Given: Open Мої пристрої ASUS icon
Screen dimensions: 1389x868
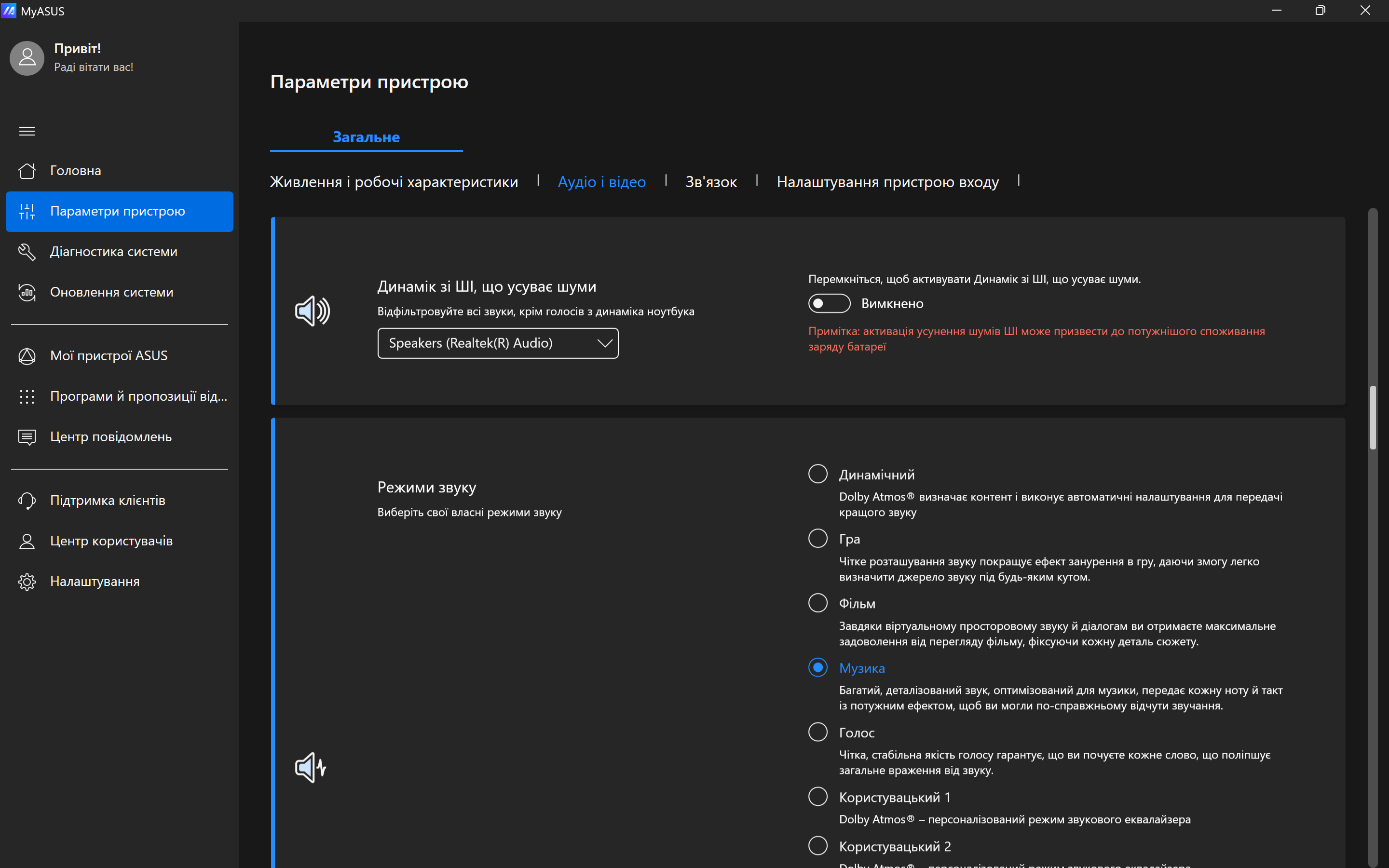Looking at the screenshot, I should pos(27,356).
